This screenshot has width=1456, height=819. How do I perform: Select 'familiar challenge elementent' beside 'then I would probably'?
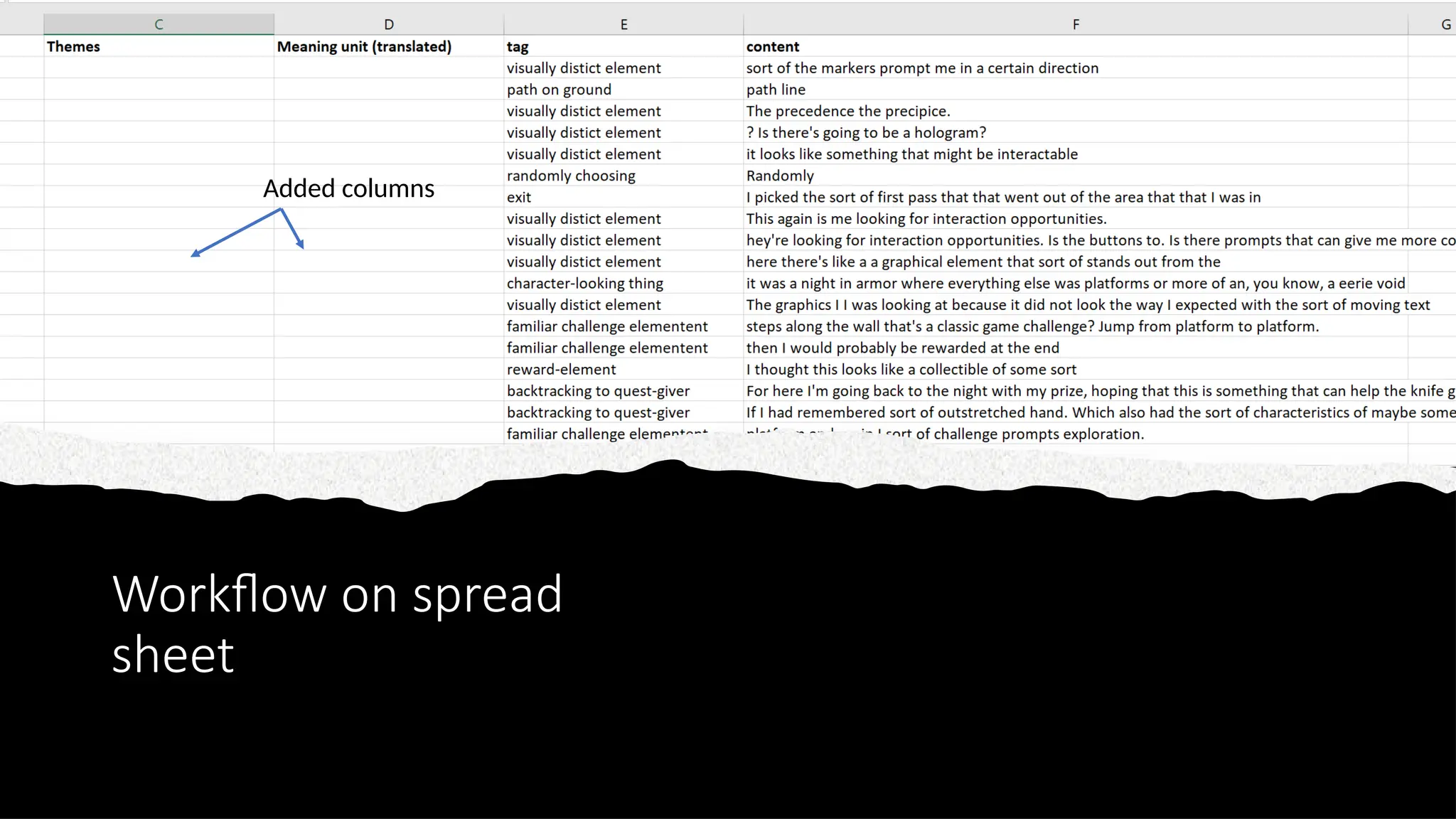pos(623,348)
